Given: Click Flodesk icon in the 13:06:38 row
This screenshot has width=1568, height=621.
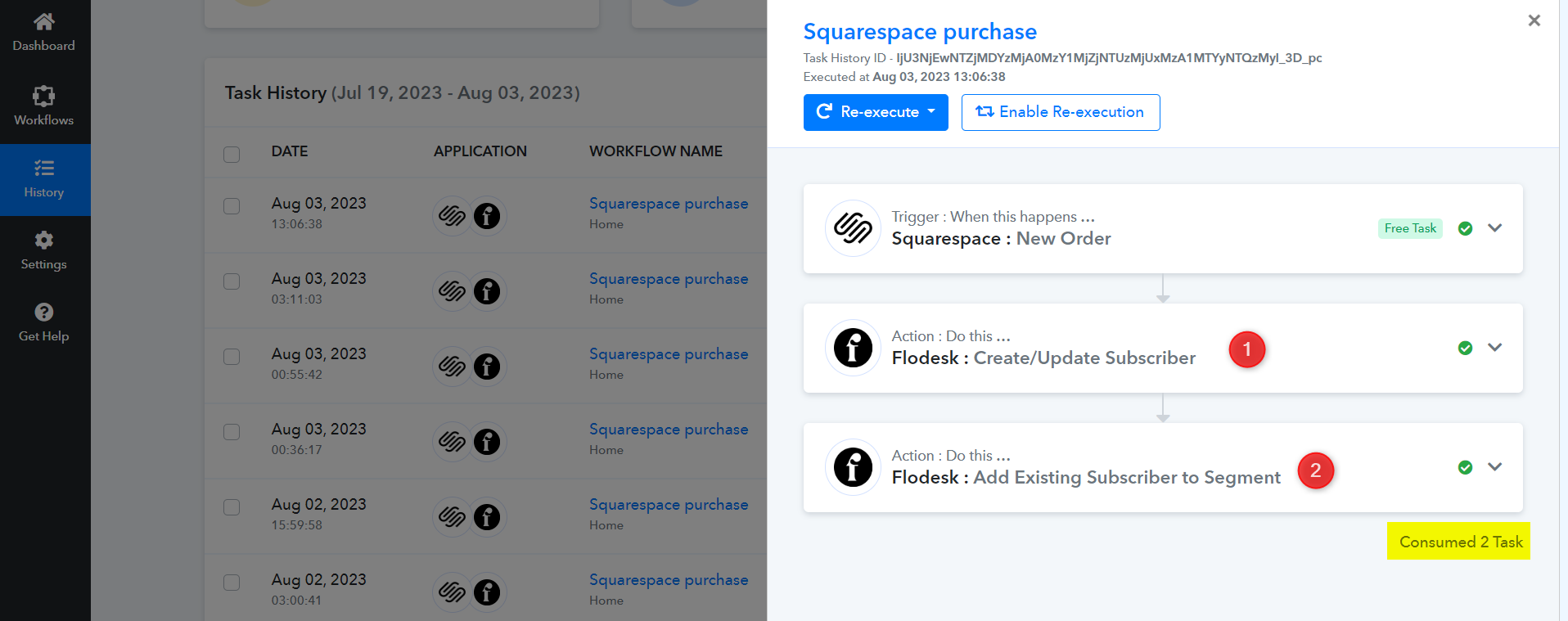Looking at the screenshot, I should (x=487, y=216).
